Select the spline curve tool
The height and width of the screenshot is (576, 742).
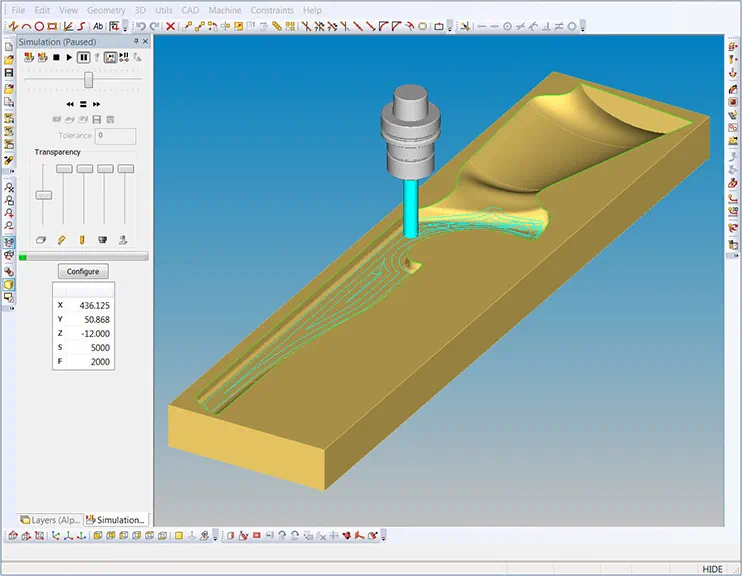pos(81,27)
